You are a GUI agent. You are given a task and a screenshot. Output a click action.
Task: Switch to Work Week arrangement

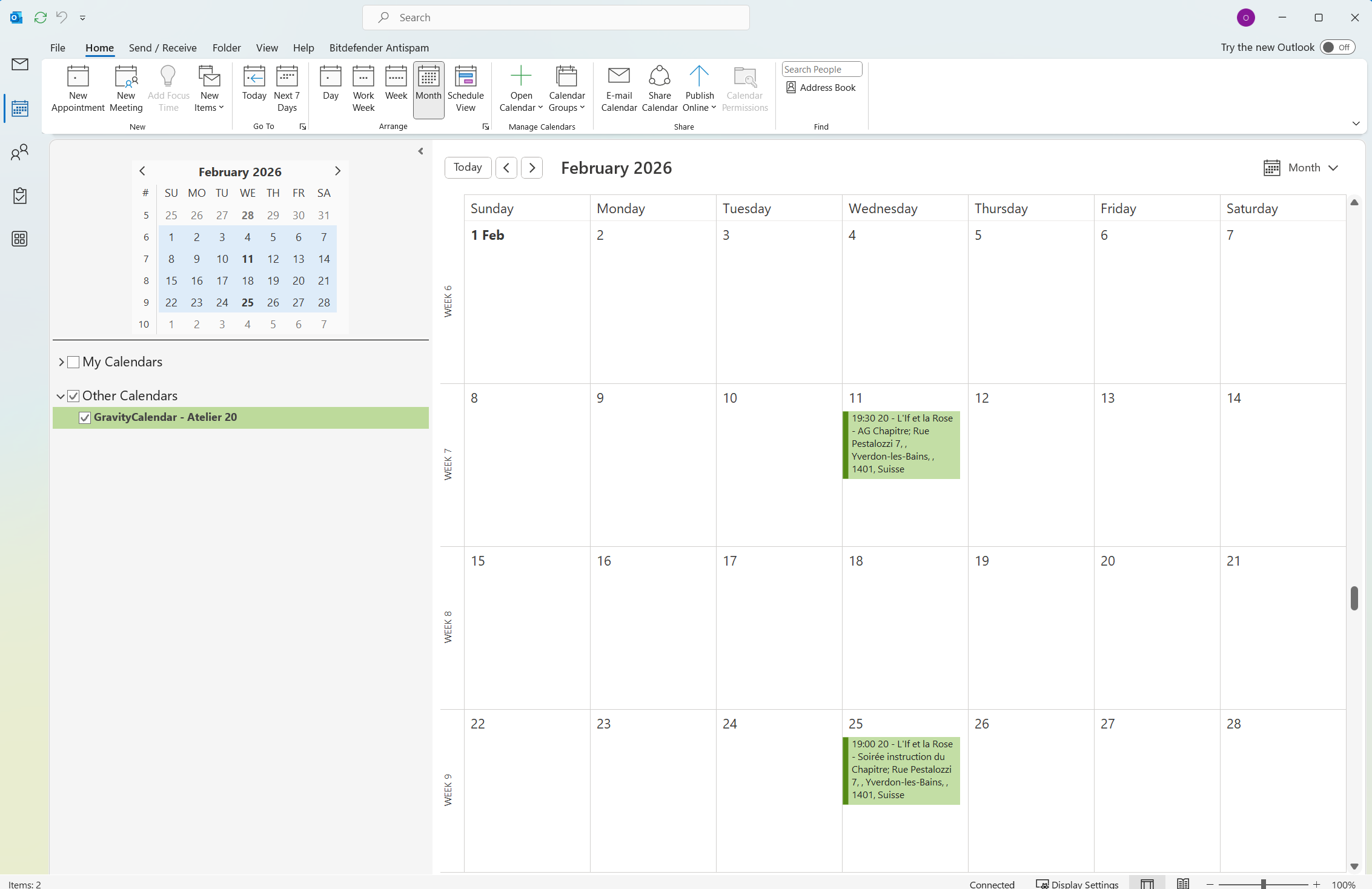363,89
